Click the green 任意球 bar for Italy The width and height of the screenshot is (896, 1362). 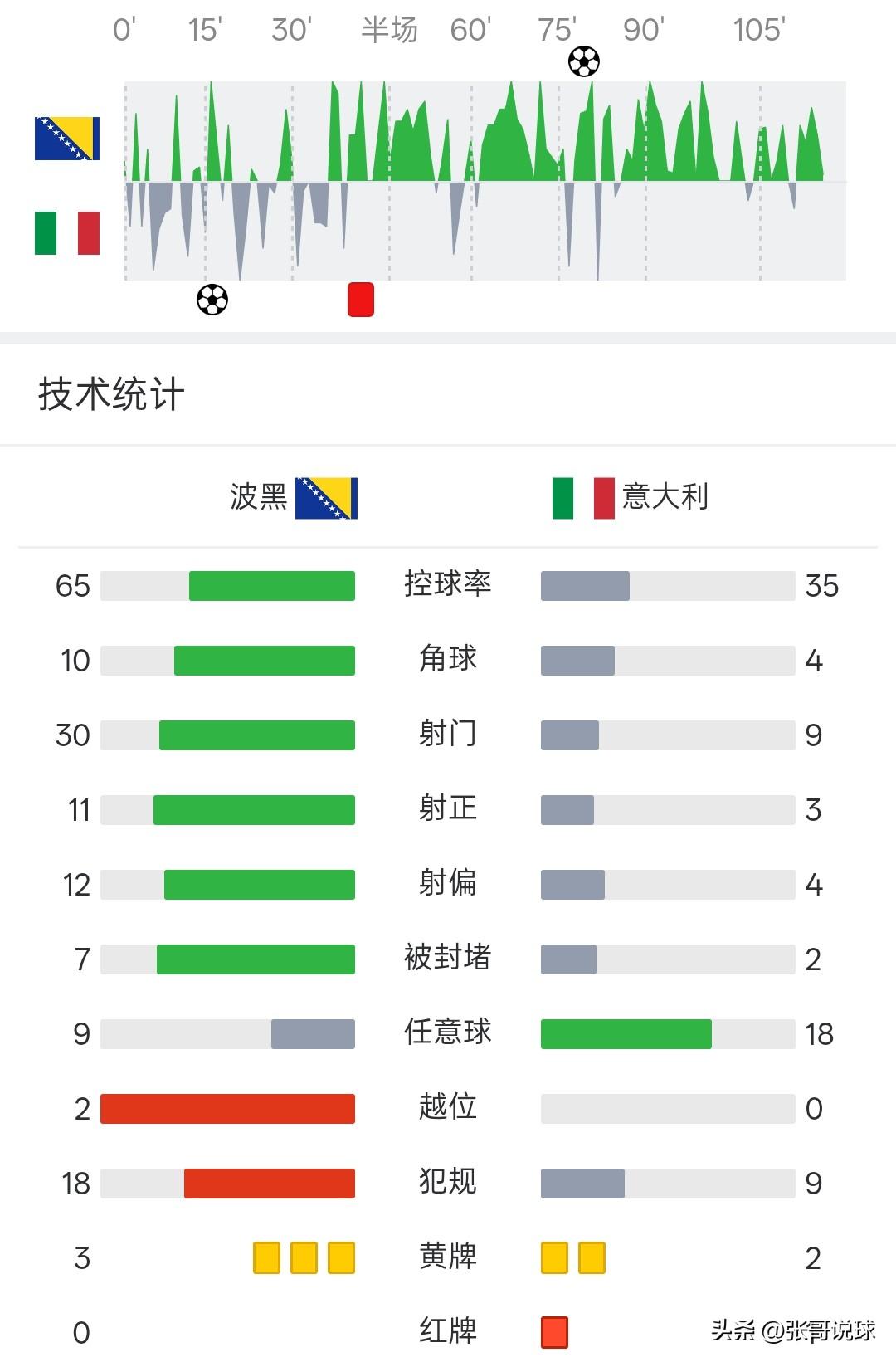tap(626, 1034)
